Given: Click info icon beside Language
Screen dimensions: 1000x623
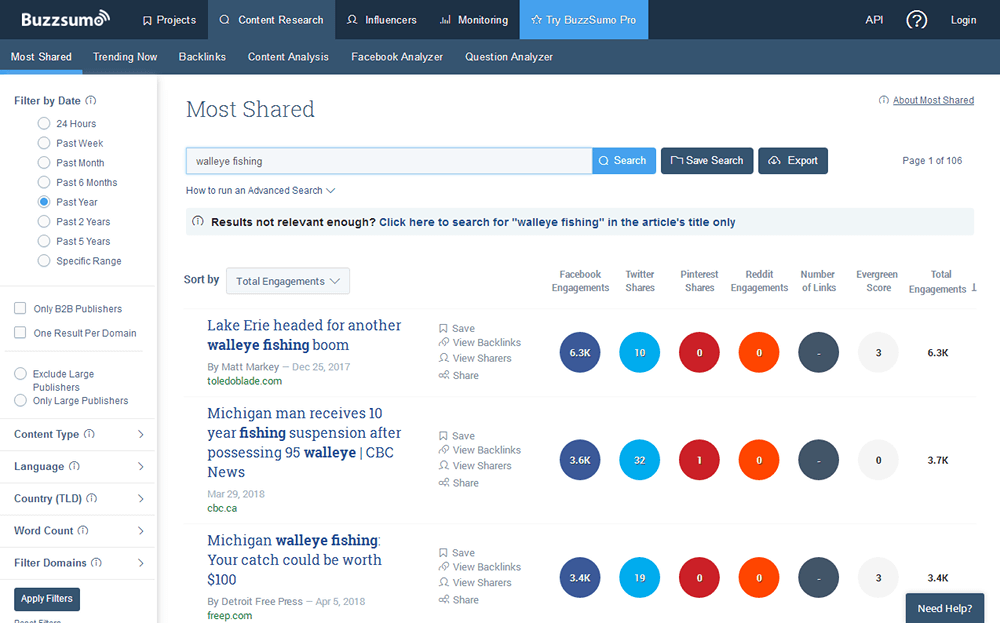Looking at the screenshot, I should point(74,465).
